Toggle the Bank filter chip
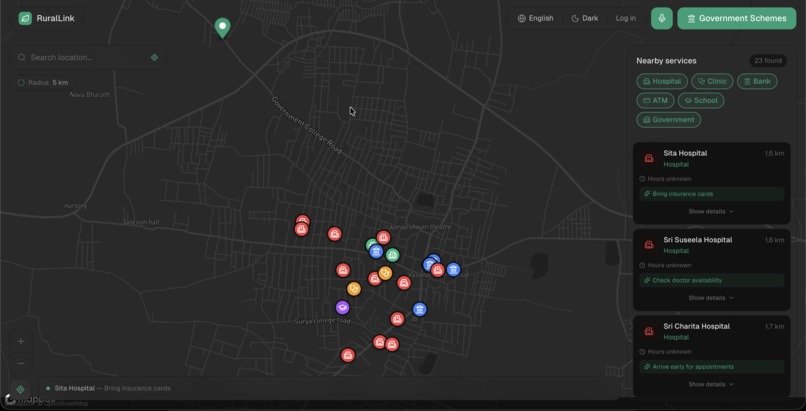This screenshot has width=806, height=411. pos(757,81)
